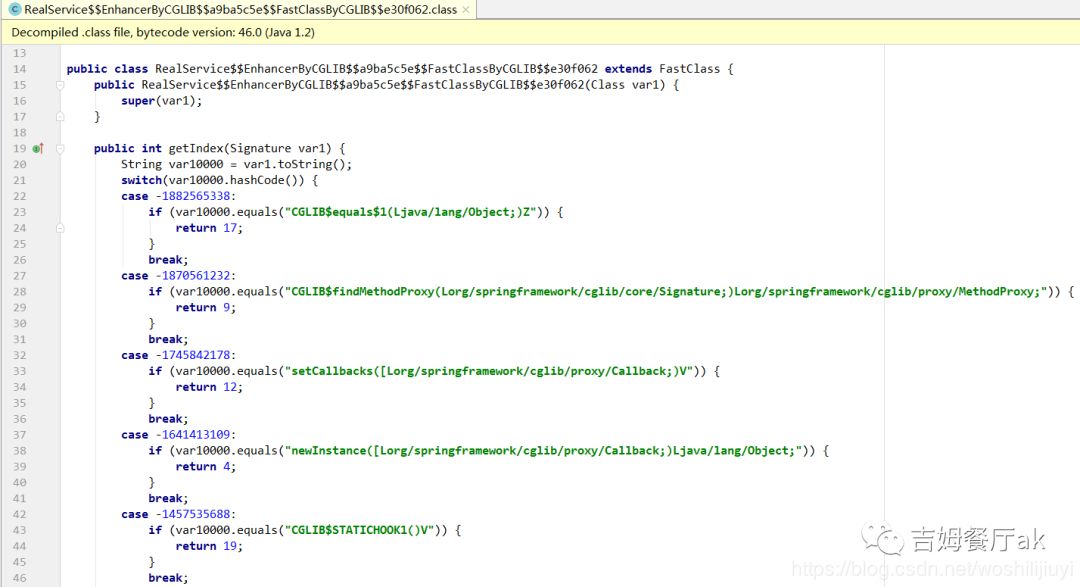Viewport: 1080px width, 587px height.
Task: Click the class file icon in the editor tab
Action: [14, 10]
